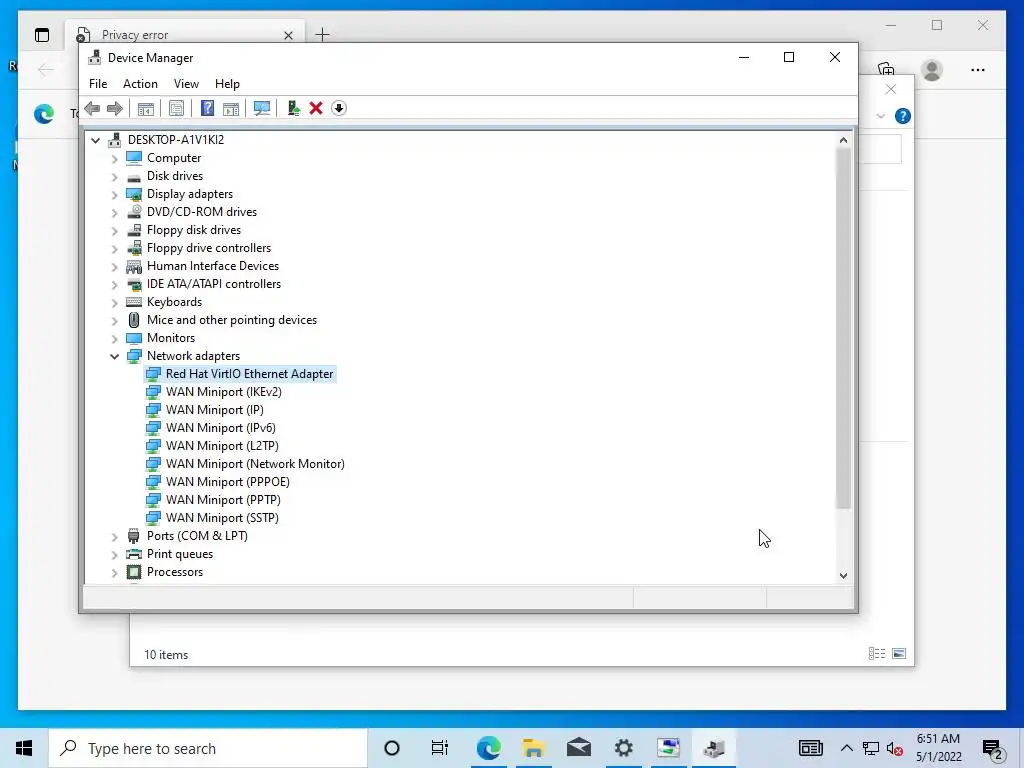The height and width of the screenshot is (768, 1024).
Task: Click the Print queues printer icon
Action: click(x=134, y=554)
